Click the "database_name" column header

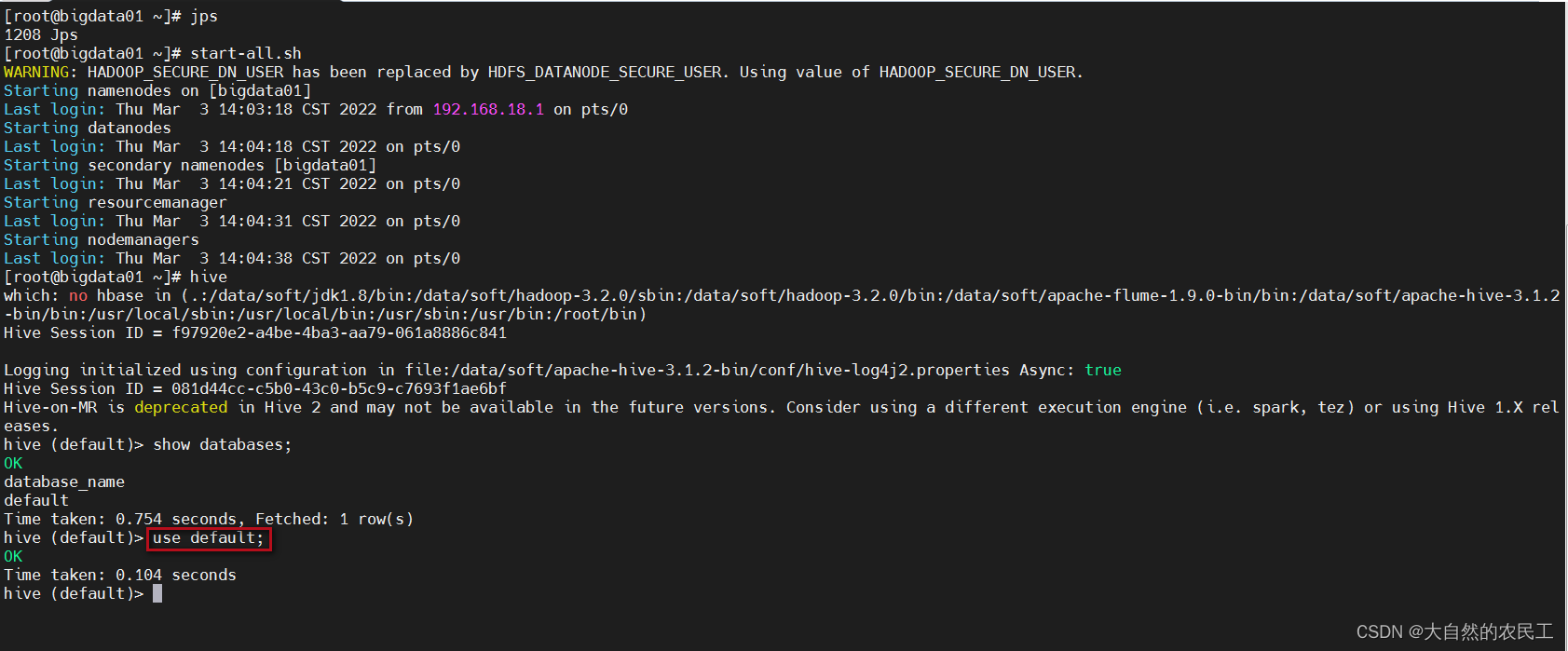[x=64, y=481]
